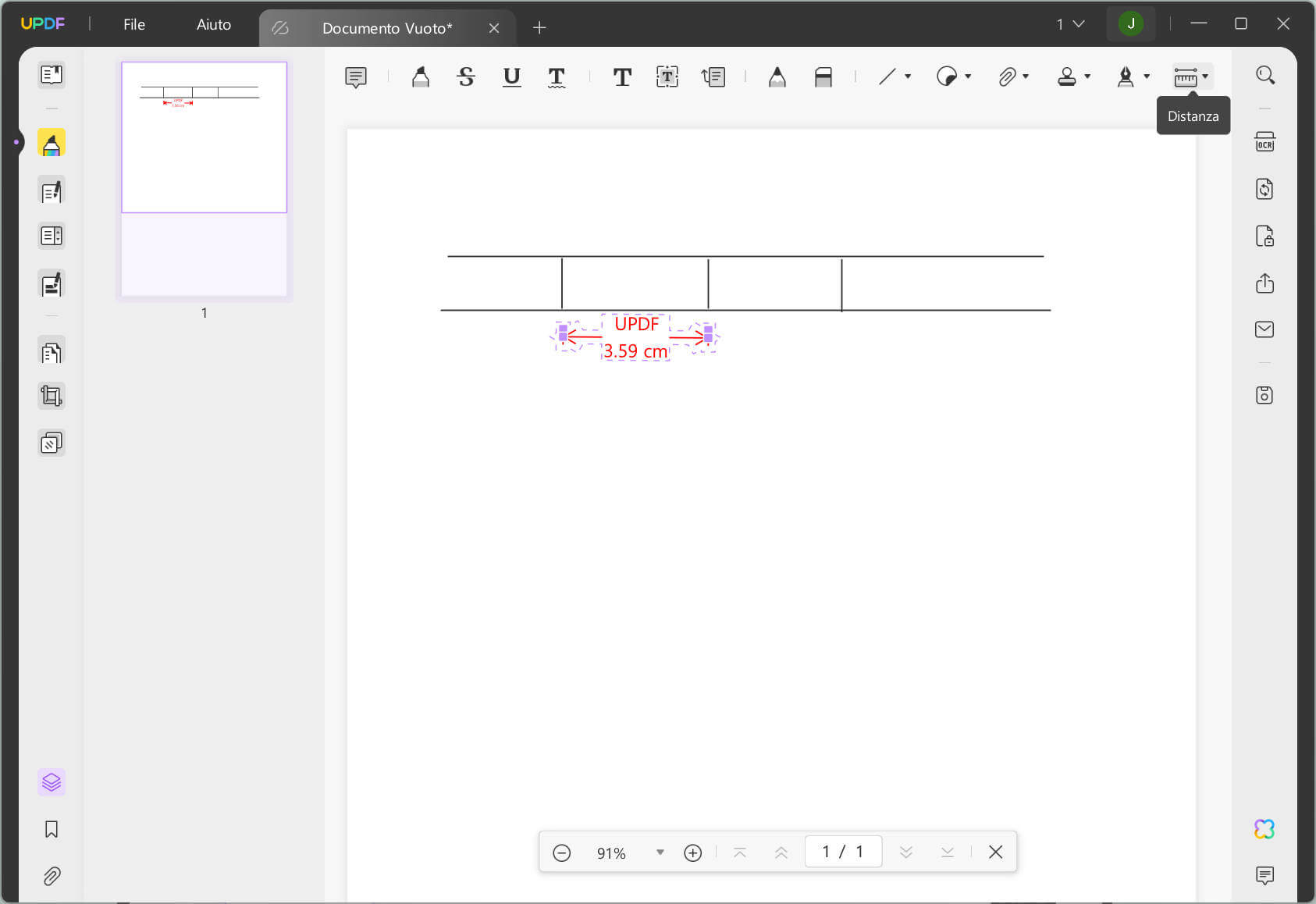Open the Share upload icon

tap(1265, 283)
